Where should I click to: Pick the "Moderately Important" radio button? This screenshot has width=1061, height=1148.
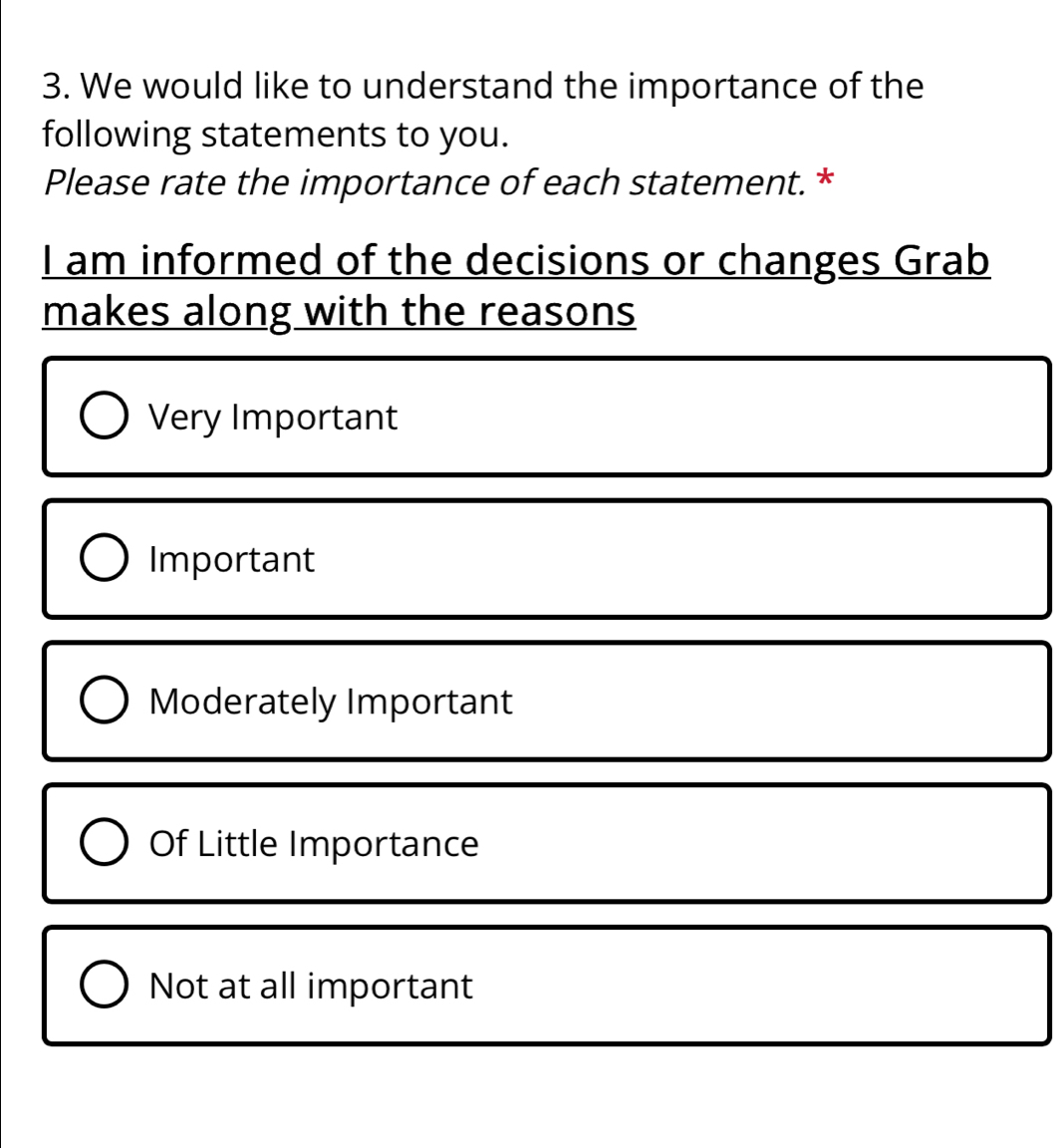103,702
